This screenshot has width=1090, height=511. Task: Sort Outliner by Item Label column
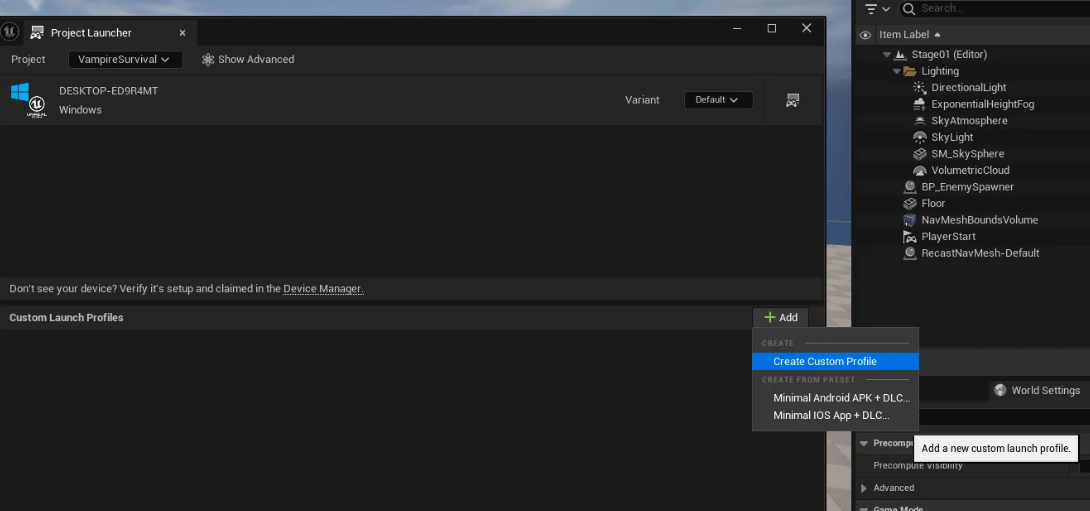[x=910, y=35]
